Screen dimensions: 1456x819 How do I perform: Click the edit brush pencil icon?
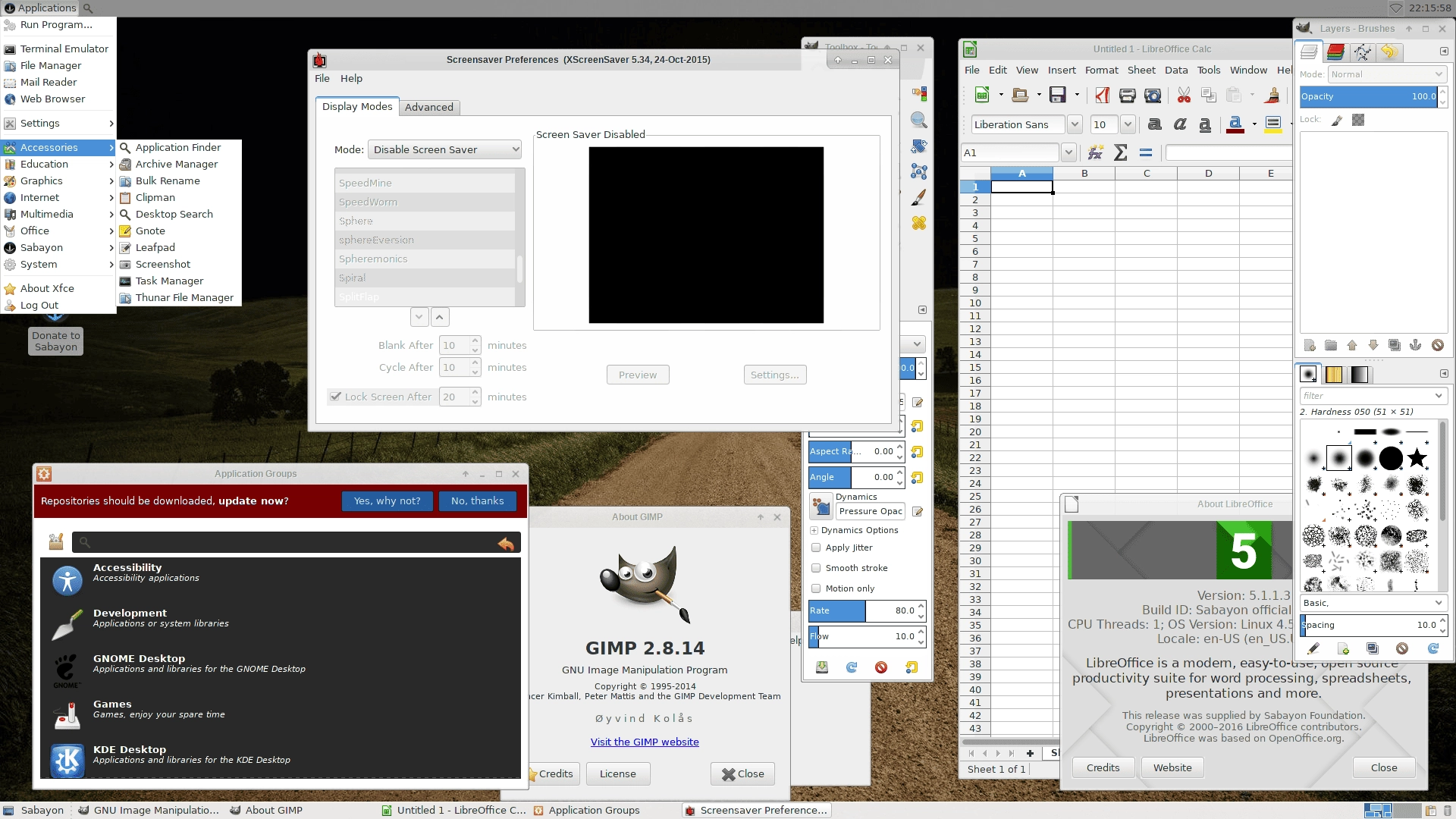click(x=1313, y=648)
